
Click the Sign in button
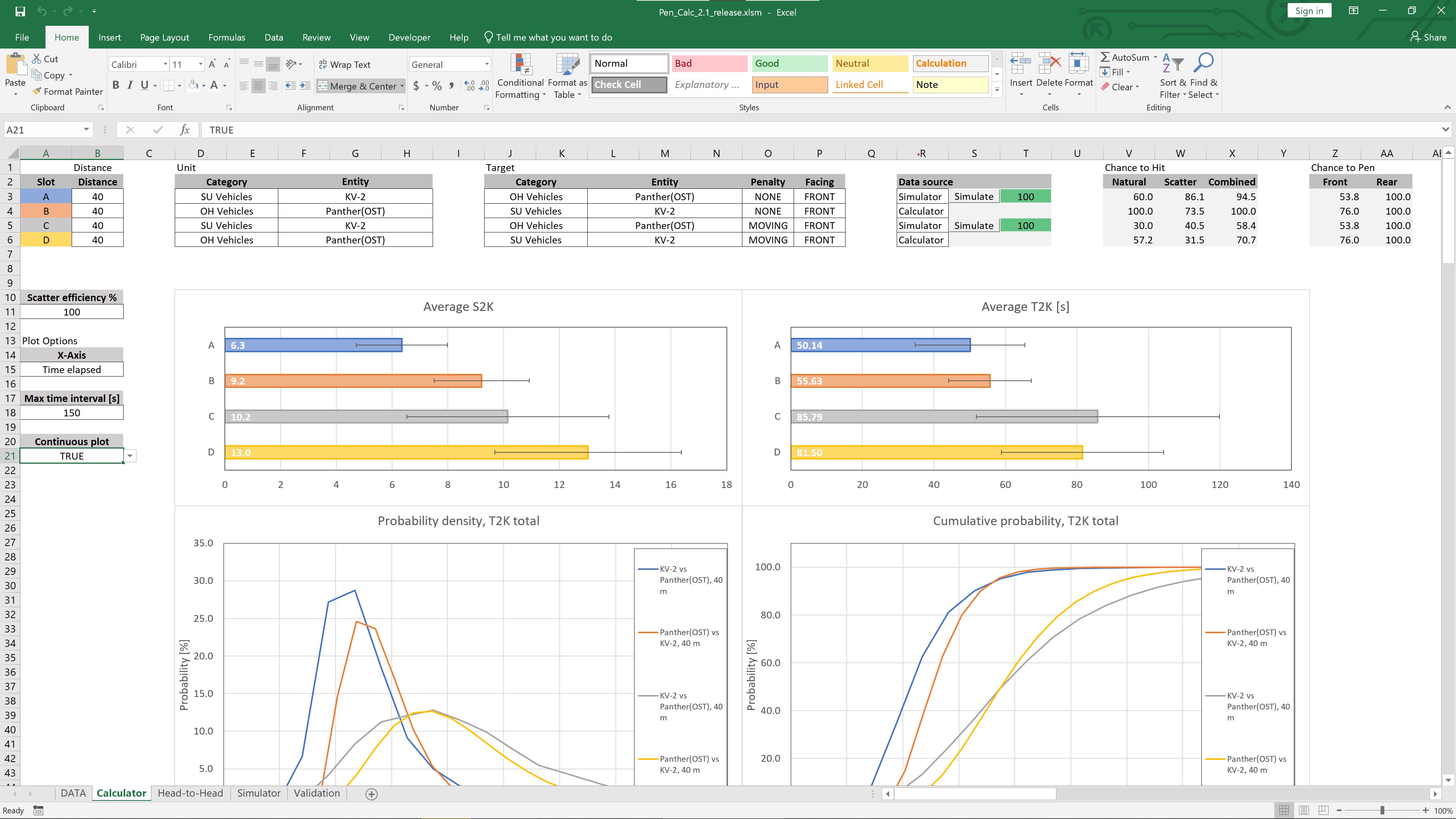(x=1309, y=11)
